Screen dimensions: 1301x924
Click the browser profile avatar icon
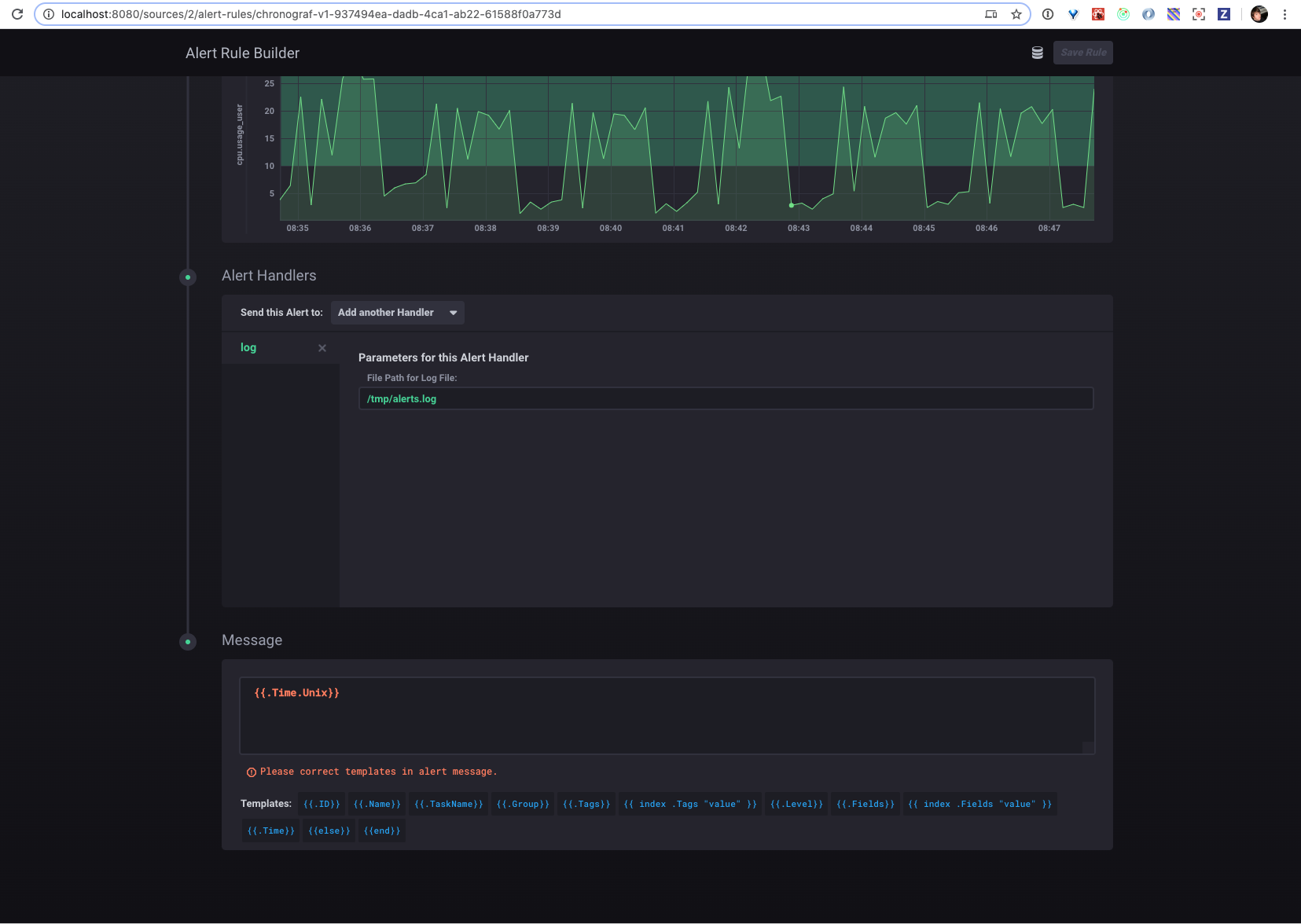pyautogui.click(x=1259, y=13)
